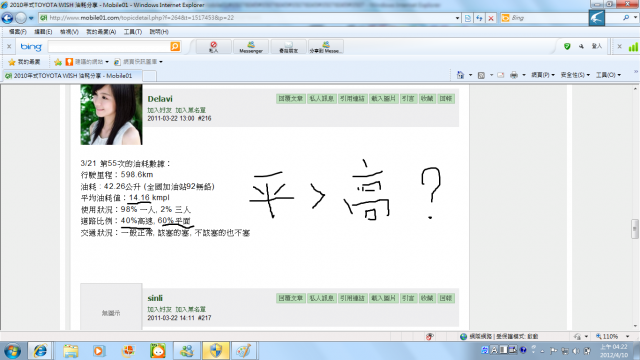Open the 檔案(F) menu

click(x=18, y=32)
